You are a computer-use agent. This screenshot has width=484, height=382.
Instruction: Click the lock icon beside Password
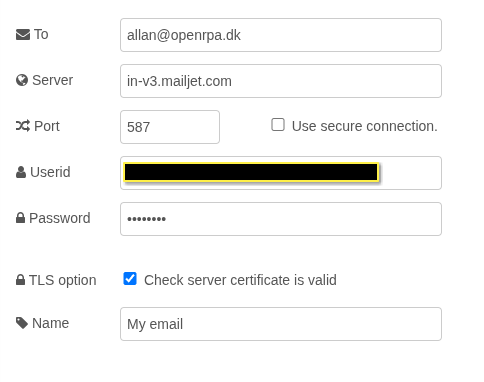click(x=20, y=218)
